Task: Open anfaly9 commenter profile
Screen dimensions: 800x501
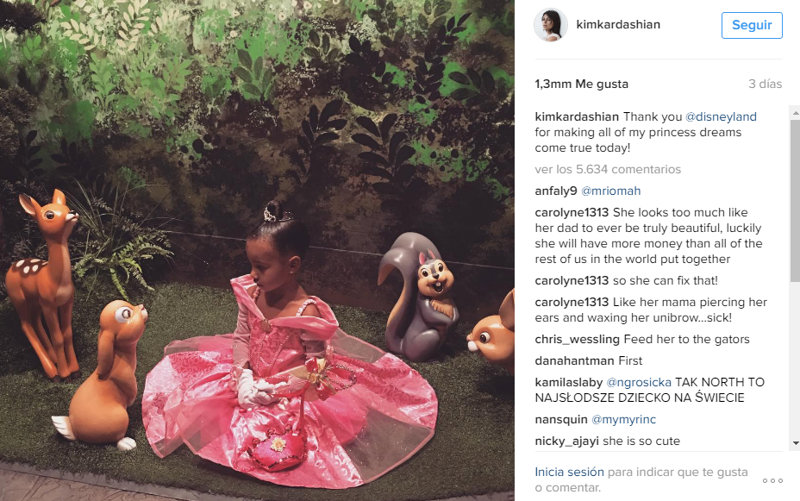Action: [556, 191]
